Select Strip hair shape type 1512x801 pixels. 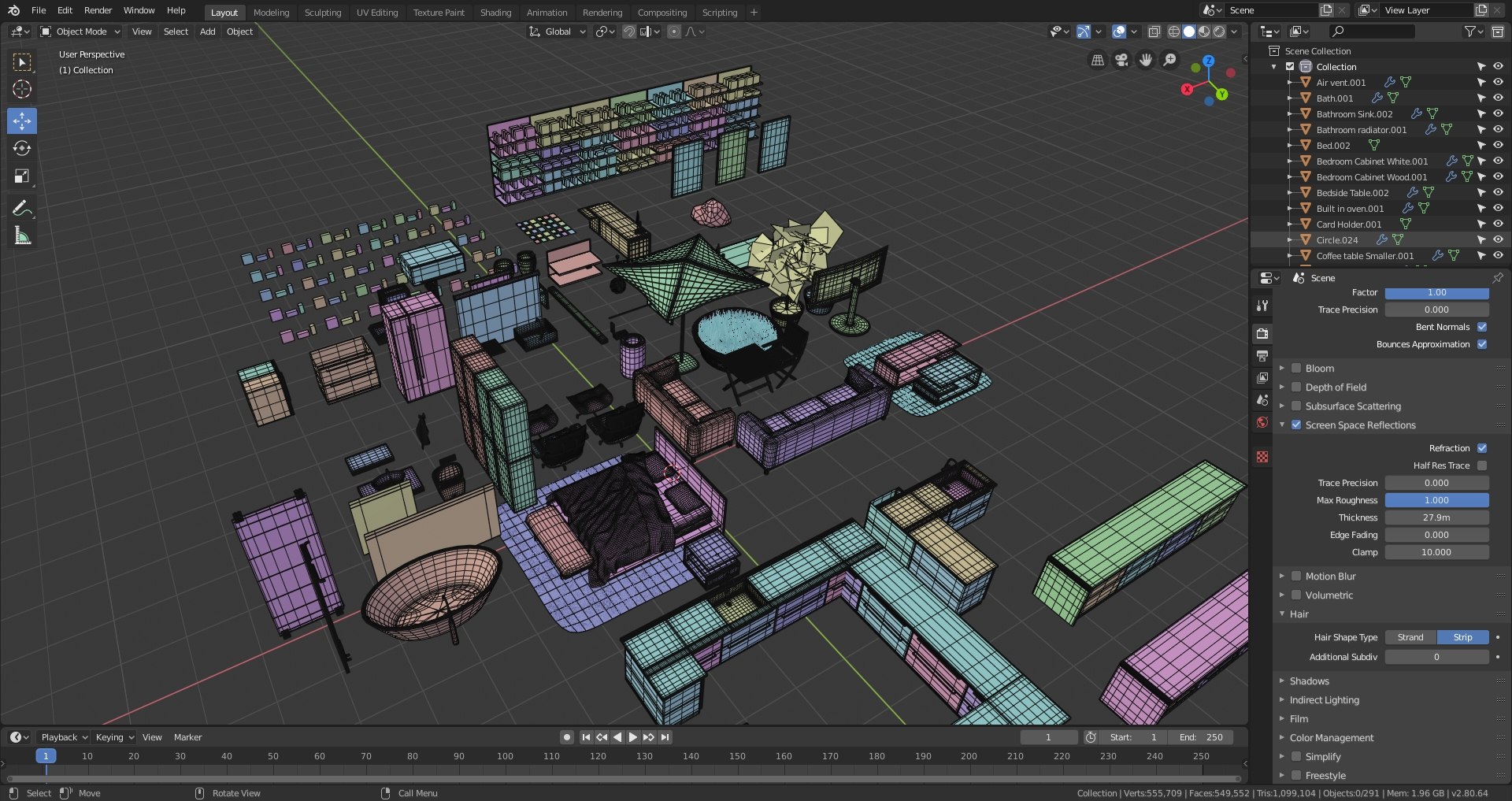[1463, 637]
